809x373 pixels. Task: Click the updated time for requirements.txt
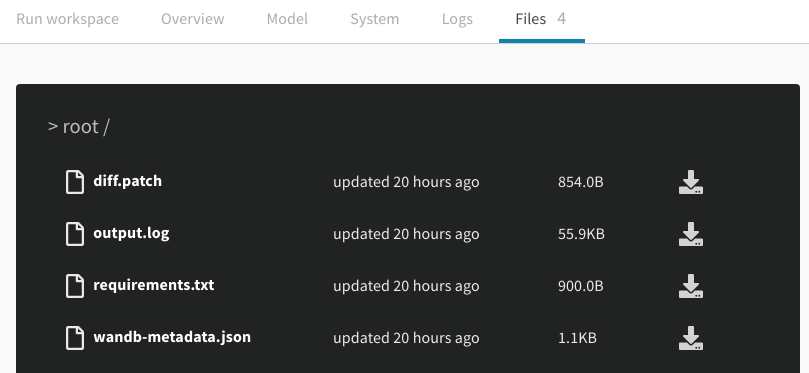(x=406, y=286)
